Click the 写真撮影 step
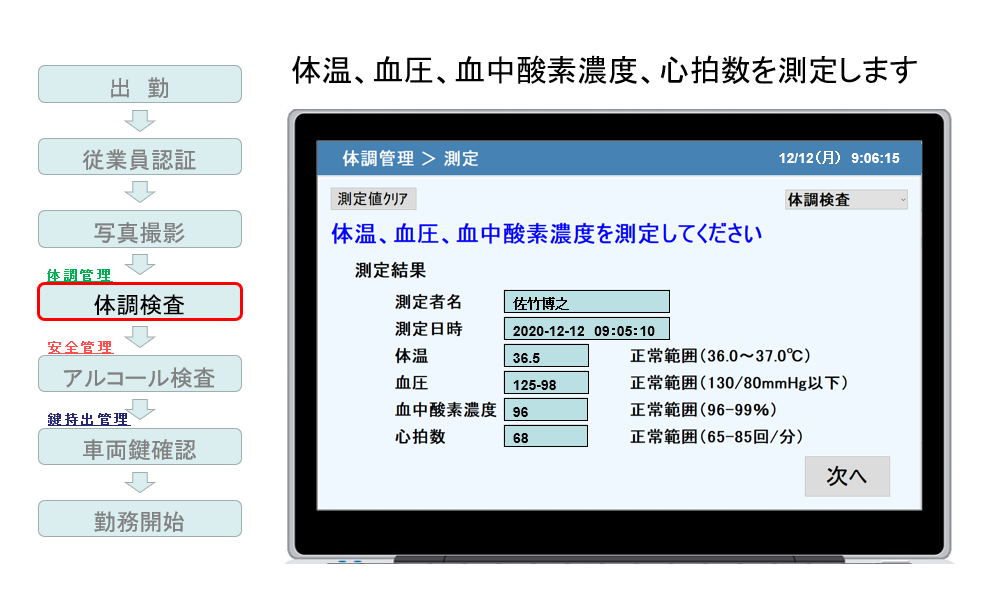 tap(139, 229)
